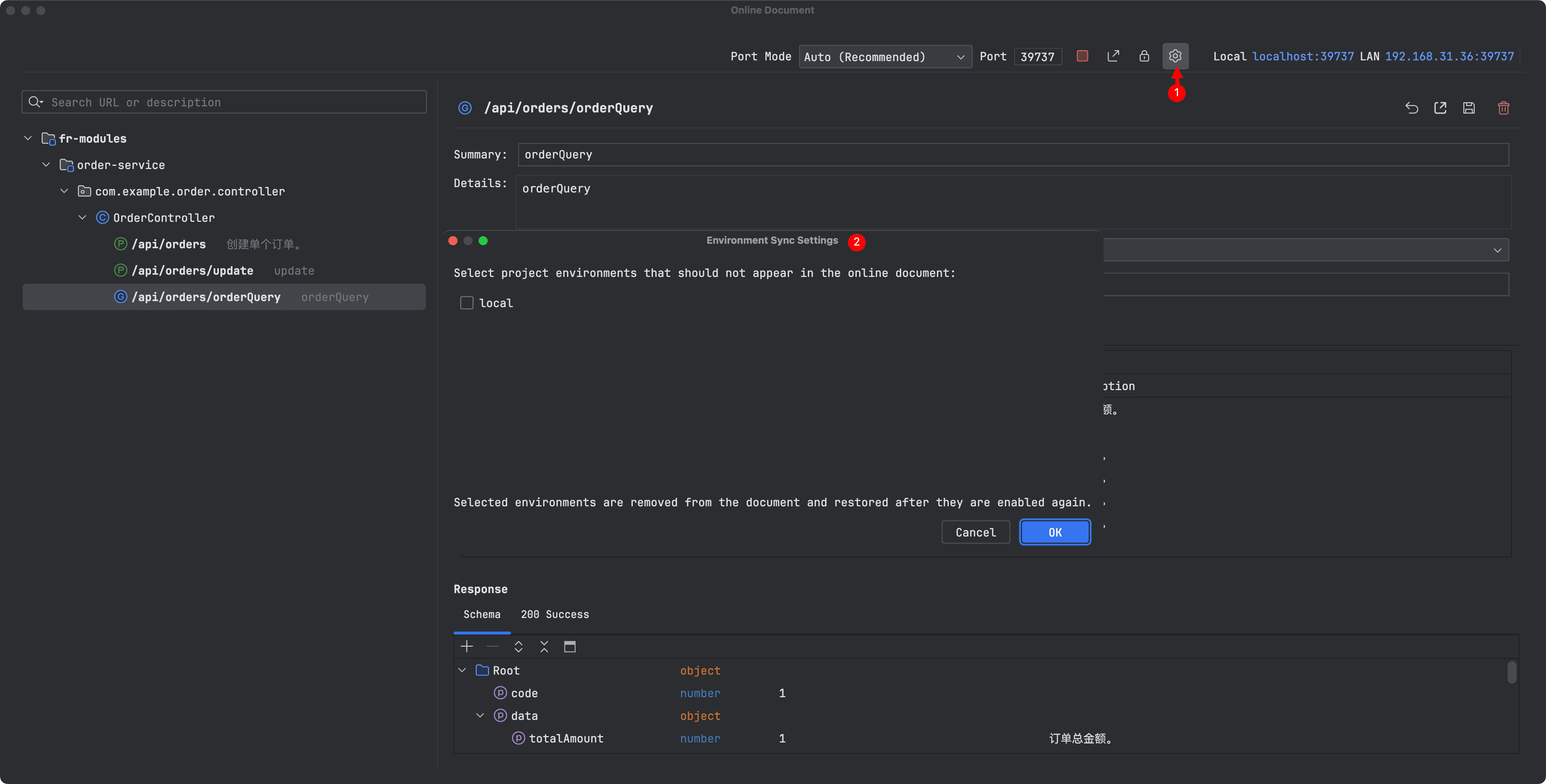Close the Environment Sync Settings dialog
This screenshot has width=1546, height=784.
[453, 241]
